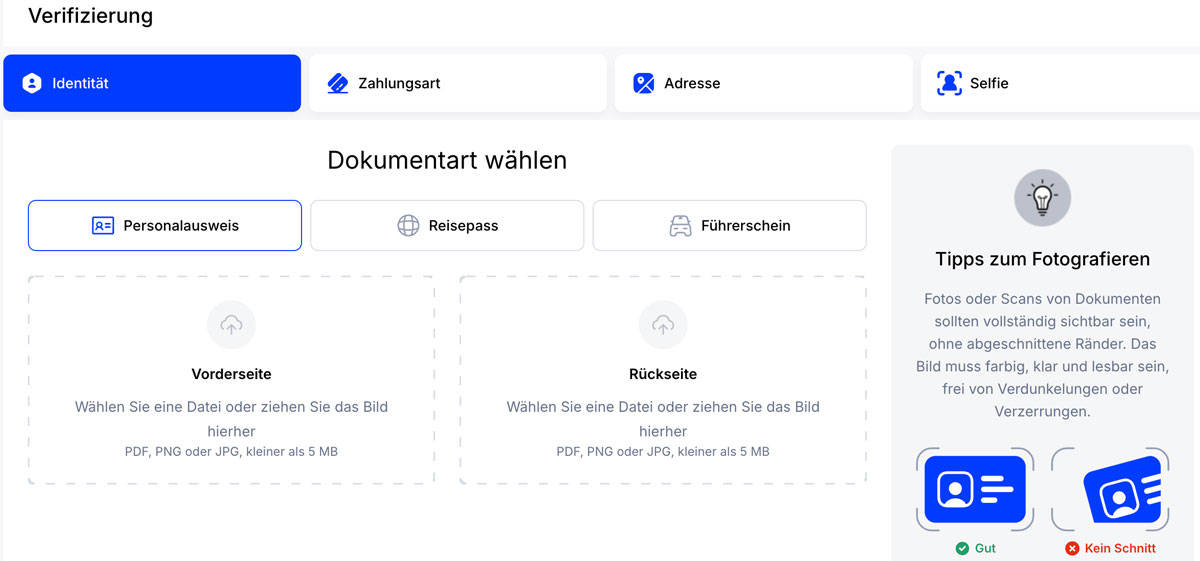Click the Identität shield person icon
Image resolution: width=1200 pixels, height=561 pixels.
tap(32, 83)
